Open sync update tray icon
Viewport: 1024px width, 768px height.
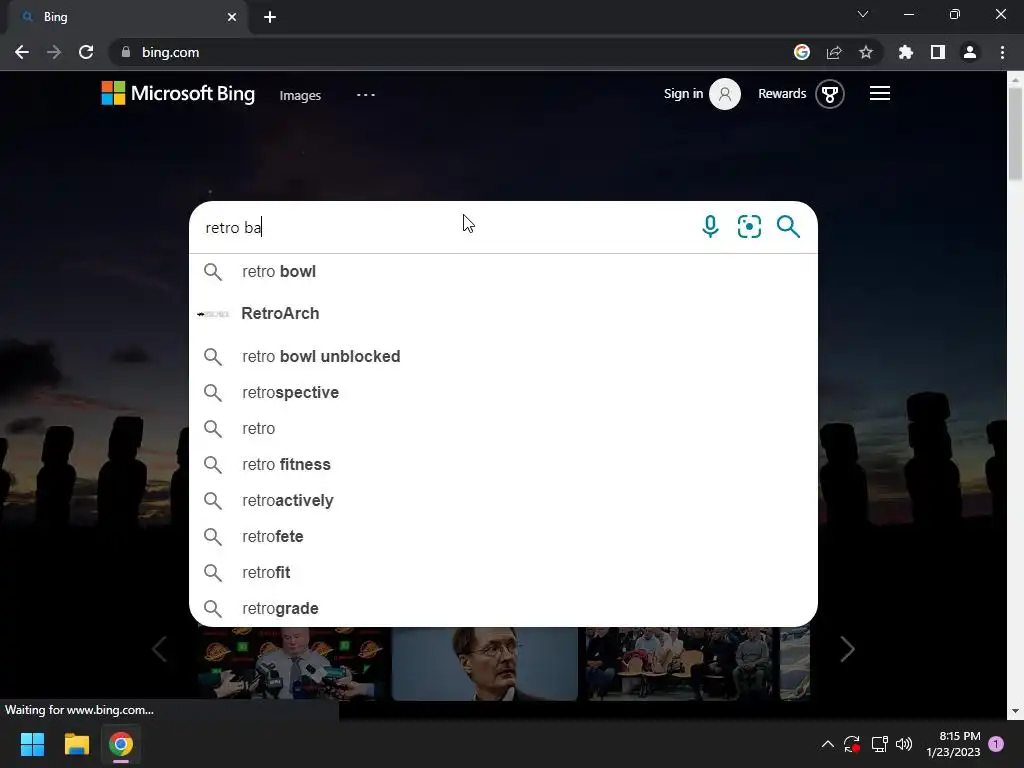pyautogui.click(x=852, y=744)
